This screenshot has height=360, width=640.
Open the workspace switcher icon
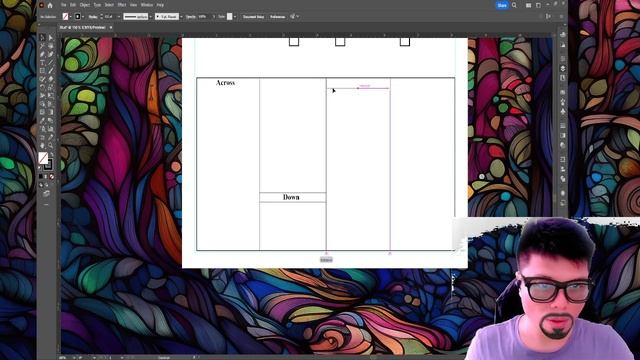tap(538, 5)
